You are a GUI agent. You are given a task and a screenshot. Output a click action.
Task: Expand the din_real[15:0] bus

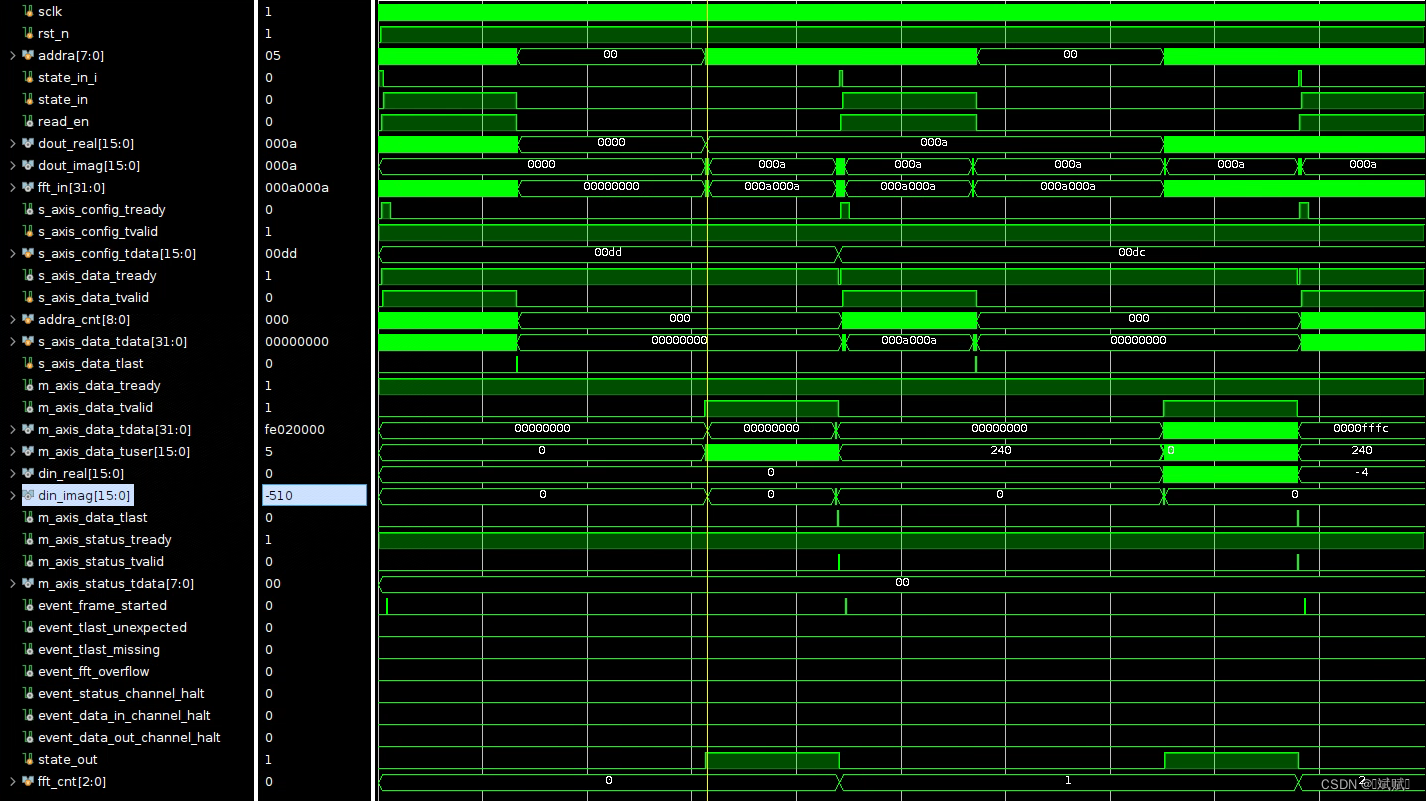pos(12,474)
